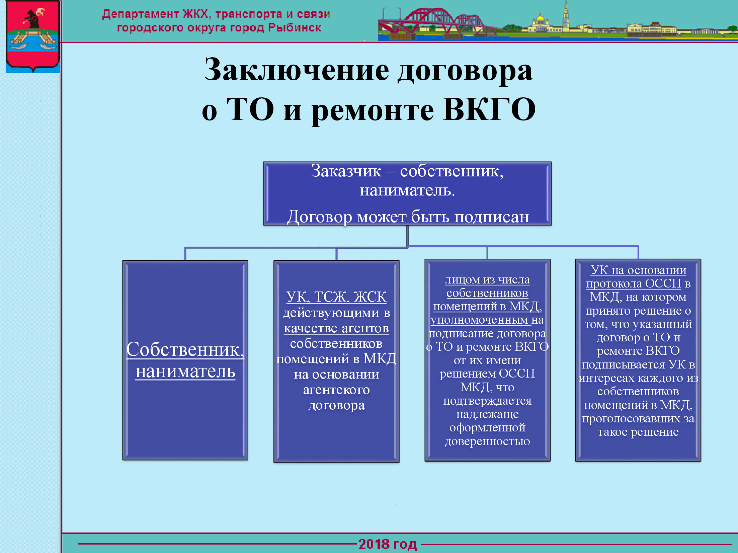This screenshot has height=553, width=738.
Task: Click text 'агентского договора' in second box
Action: (x=337, y=398)
